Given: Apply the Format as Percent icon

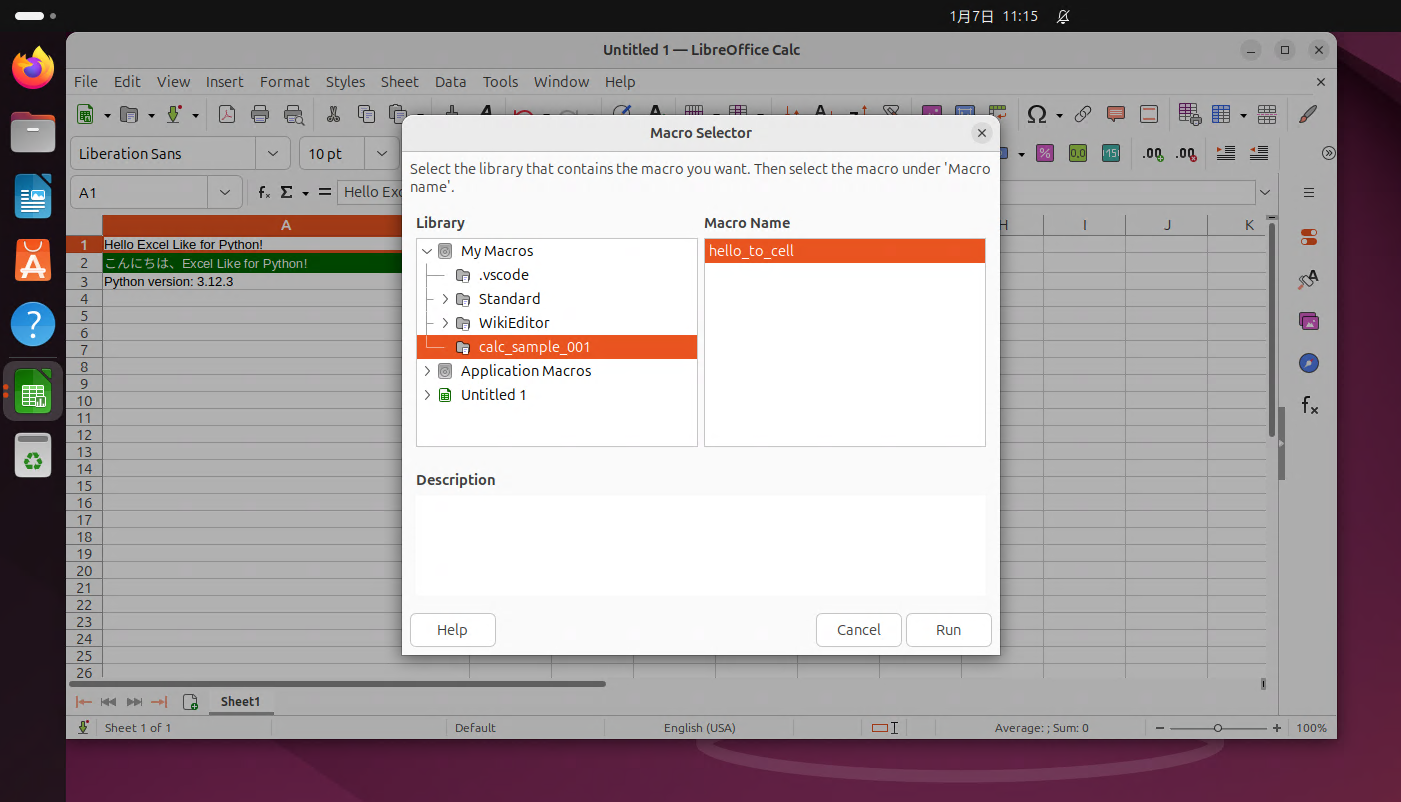Looking at the screenshot, I should 1044,153.
